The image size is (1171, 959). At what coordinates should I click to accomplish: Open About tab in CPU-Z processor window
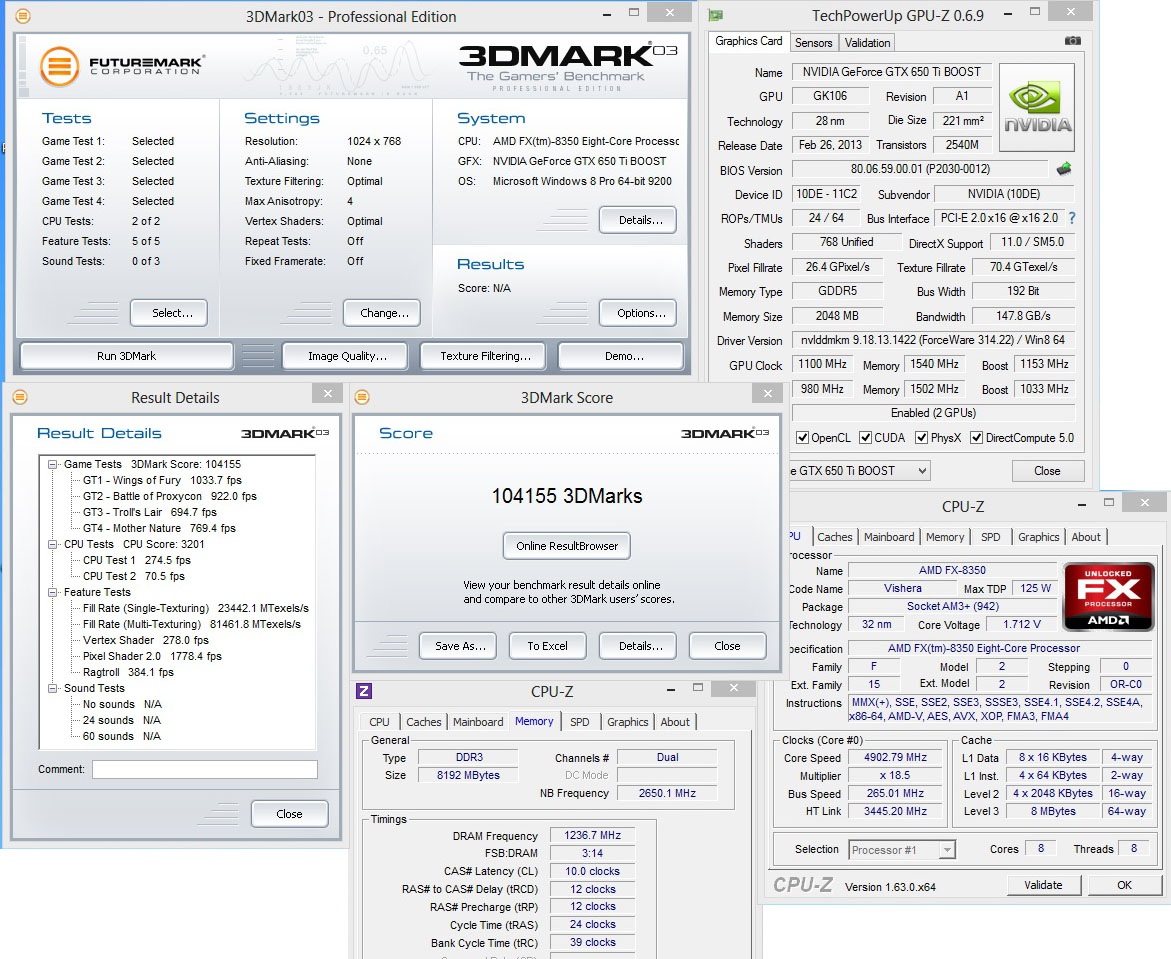pyautogui.click(x=1086, y=537)
